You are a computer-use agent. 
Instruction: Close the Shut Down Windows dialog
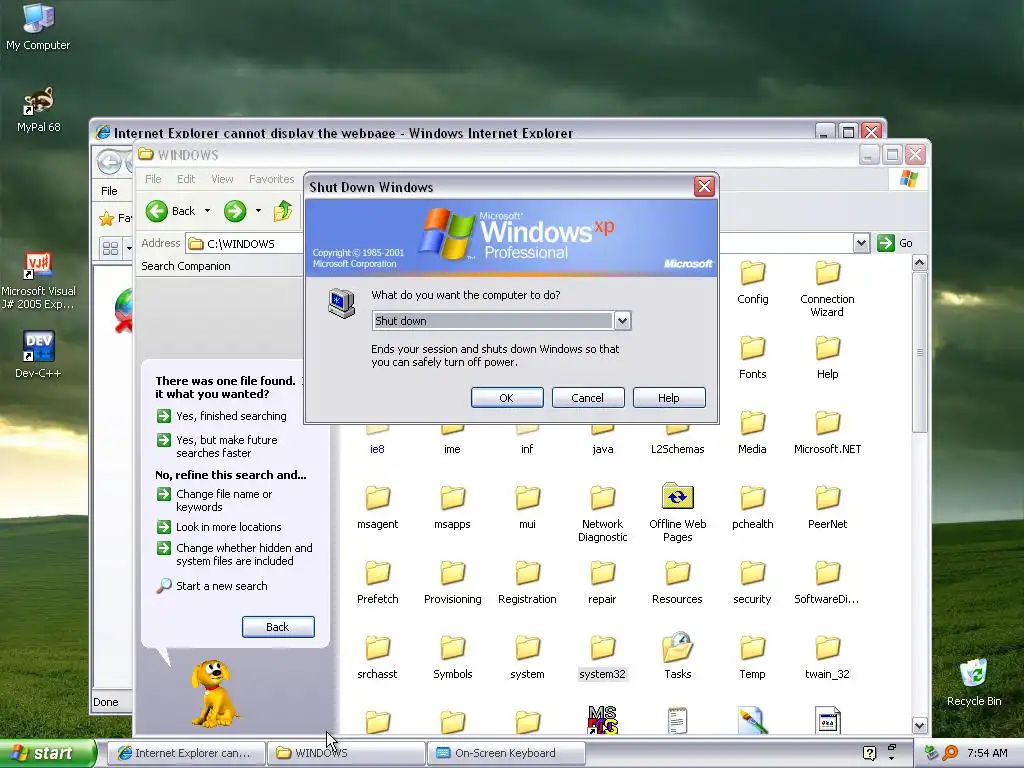[x=704, y=187]
